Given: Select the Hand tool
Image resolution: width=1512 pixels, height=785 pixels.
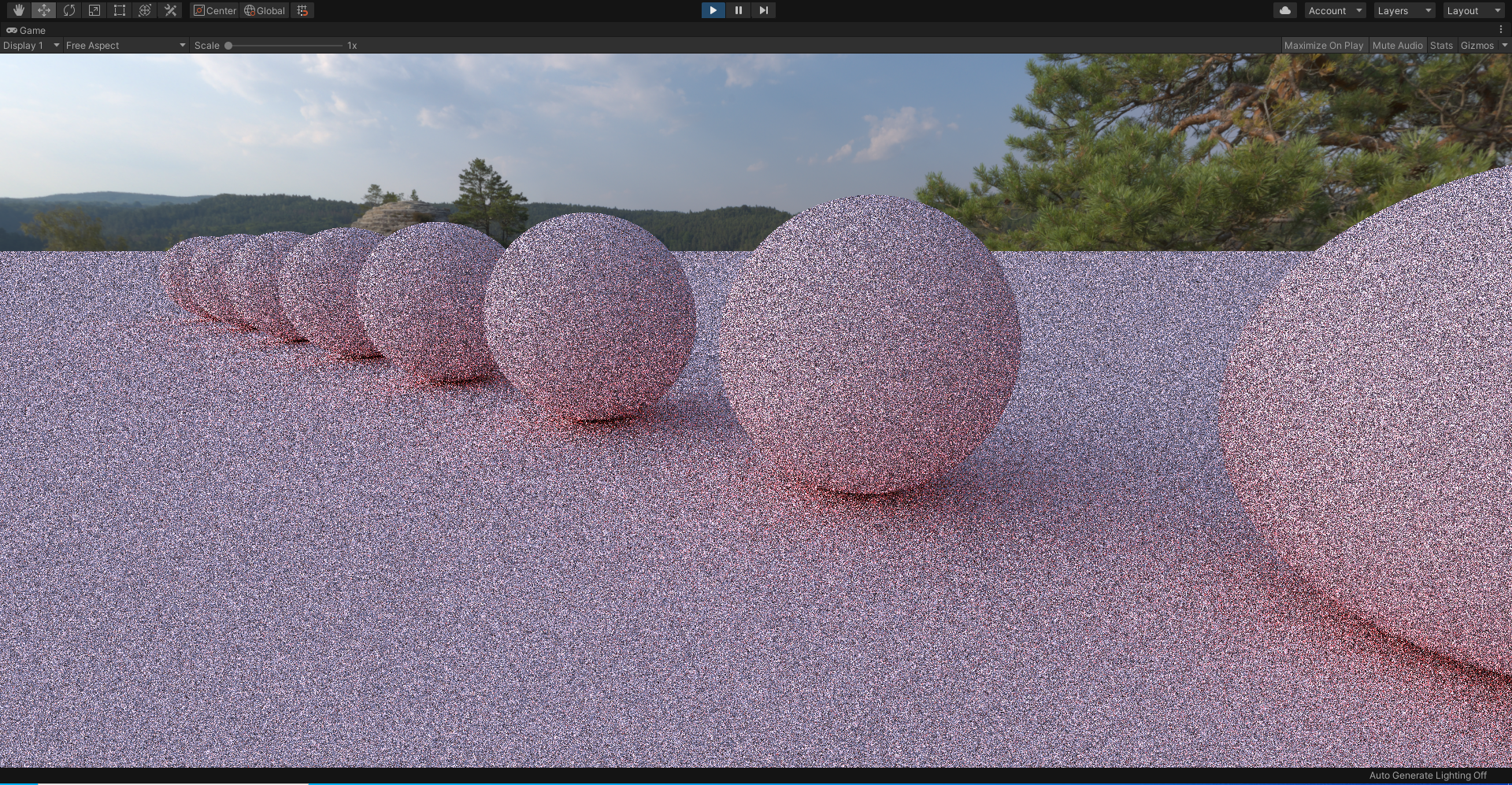Looking at the screenshot, I should [19, 10].
